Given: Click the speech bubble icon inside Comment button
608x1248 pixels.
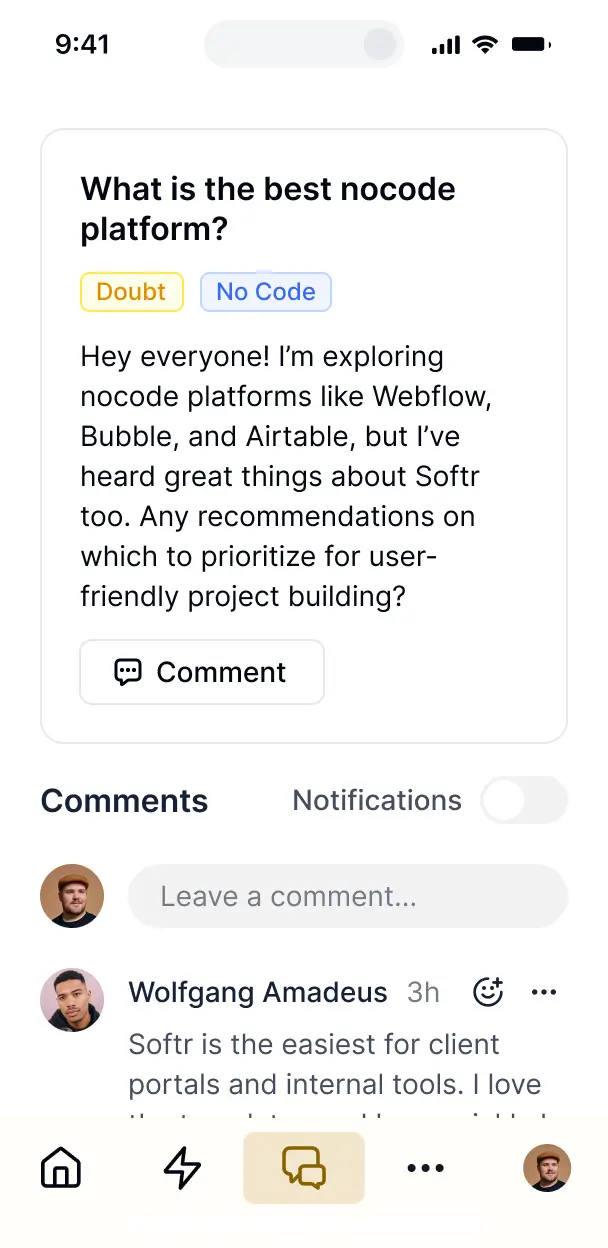Looking at the screenshot, I should point(128,671).
